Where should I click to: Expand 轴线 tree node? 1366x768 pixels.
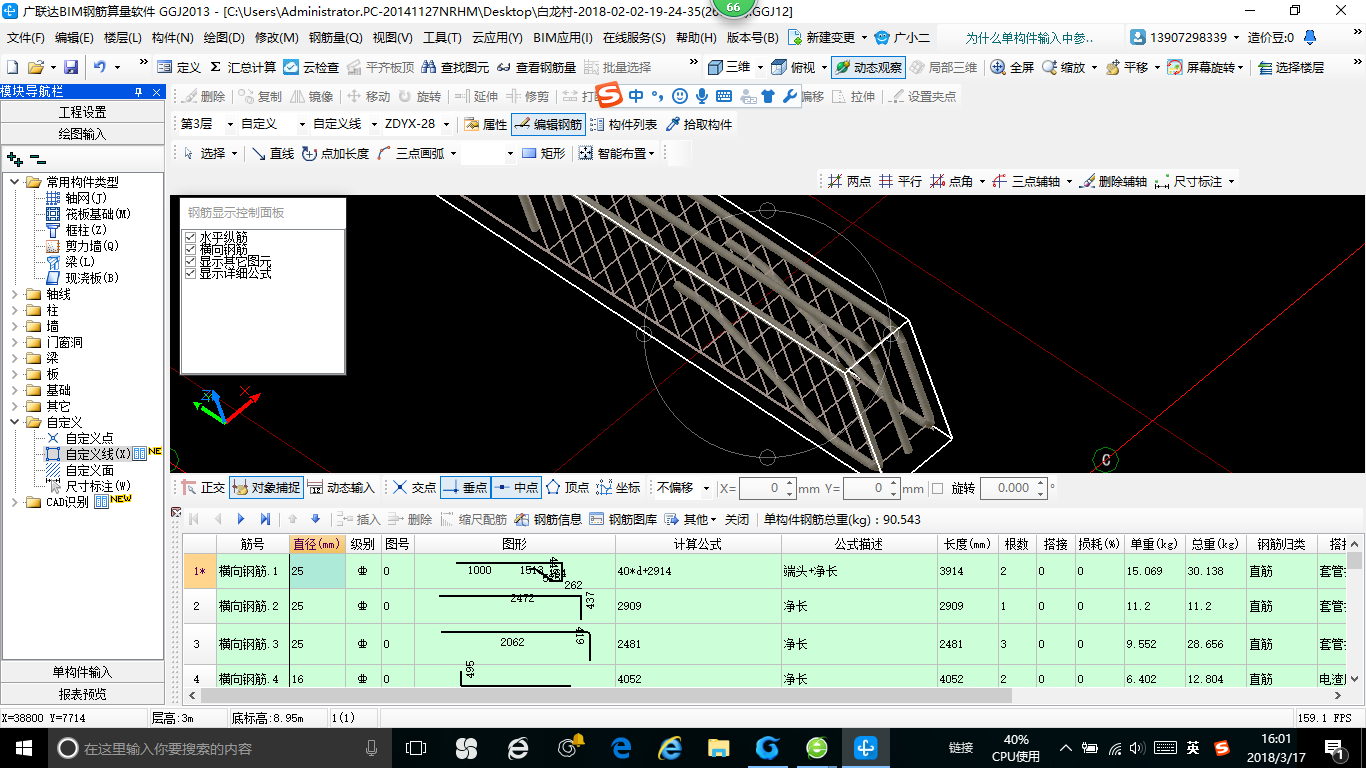pyautogui.click(x=15, y=294)
